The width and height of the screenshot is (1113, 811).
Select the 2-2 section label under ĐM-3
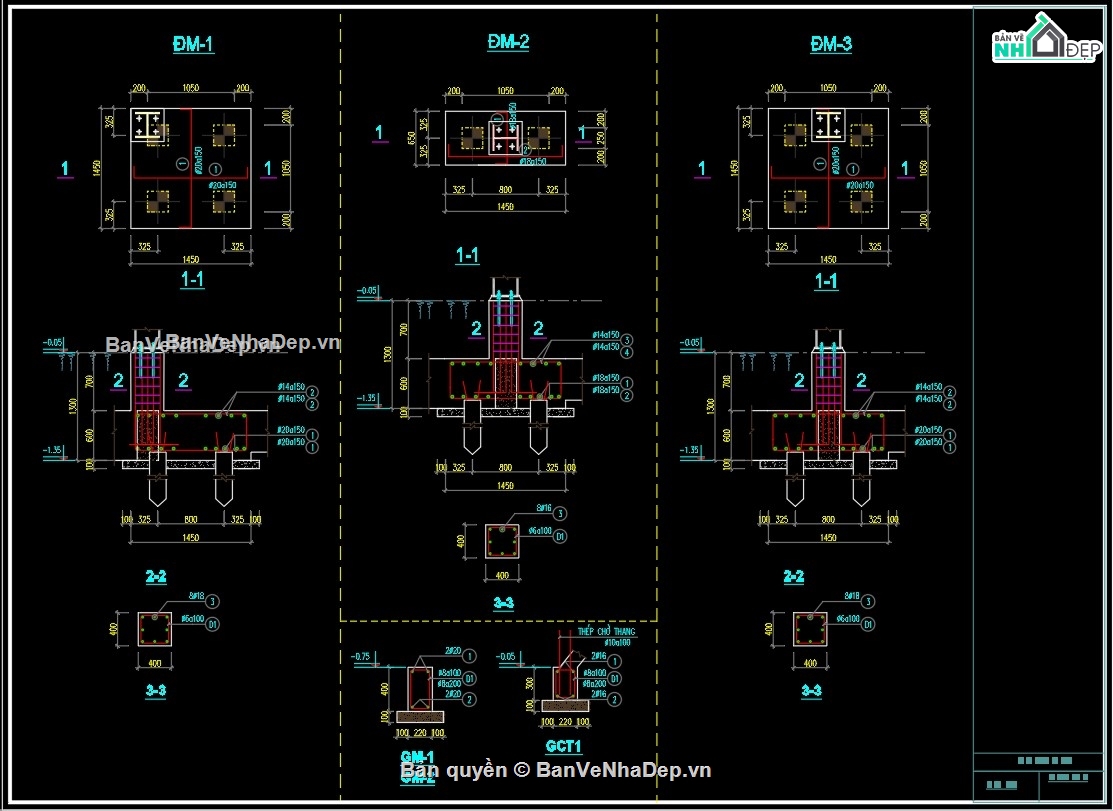coord(794,576)
